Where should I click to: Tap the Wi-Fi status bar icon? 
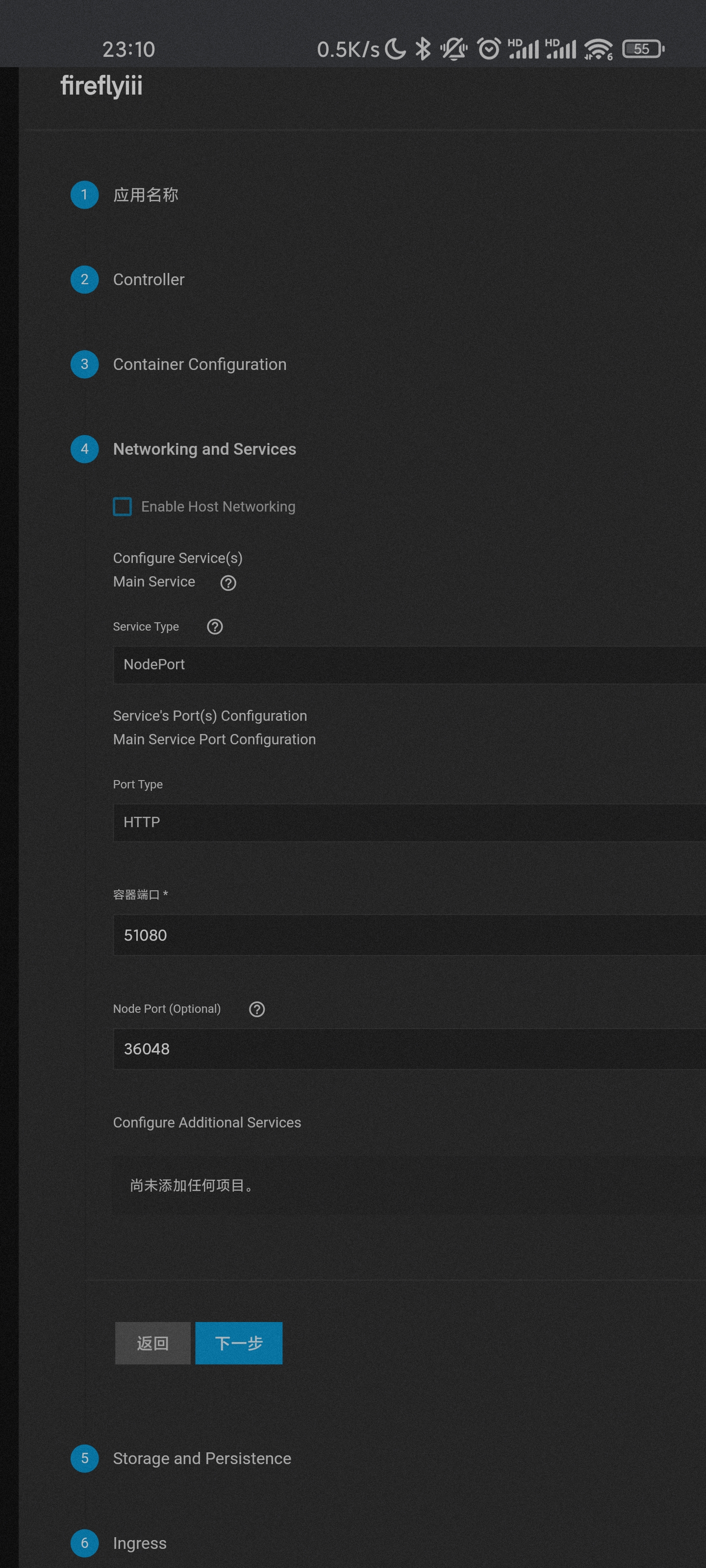598,49
